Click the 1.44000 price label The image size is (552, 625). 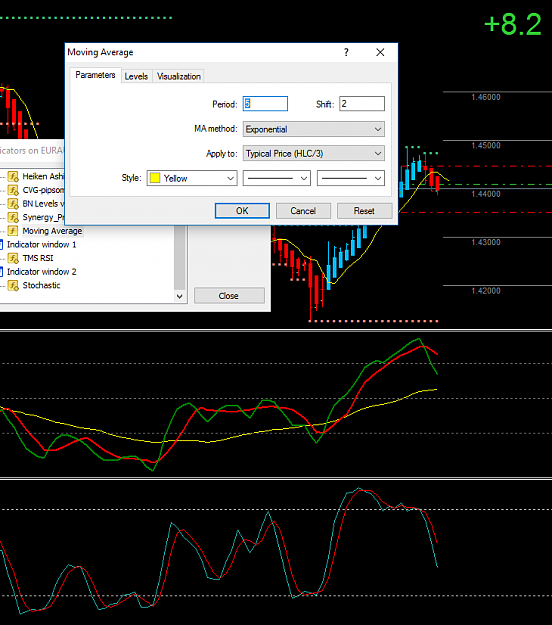(486, 194)
